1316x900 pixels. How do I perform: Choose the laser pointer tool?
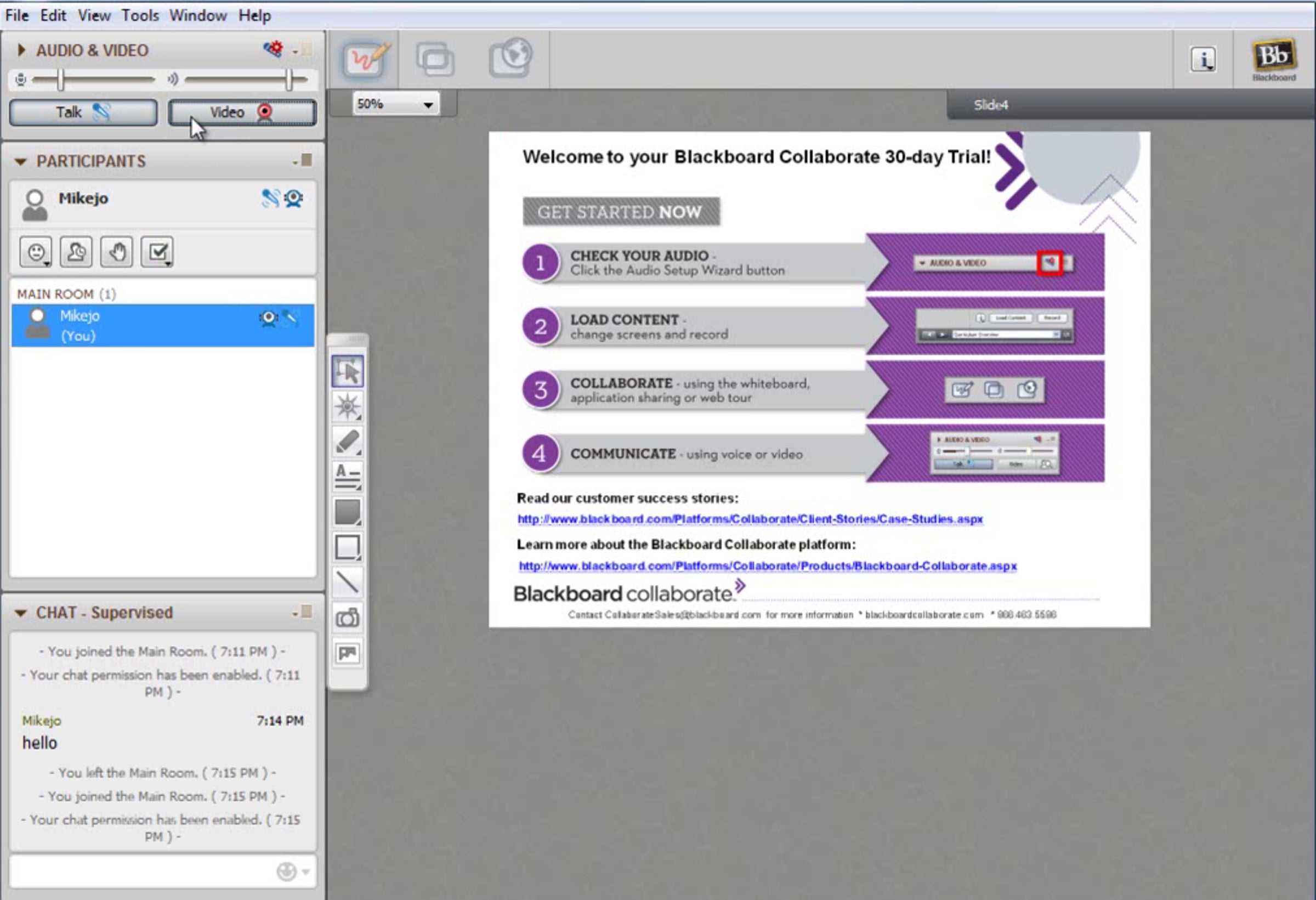348,406
